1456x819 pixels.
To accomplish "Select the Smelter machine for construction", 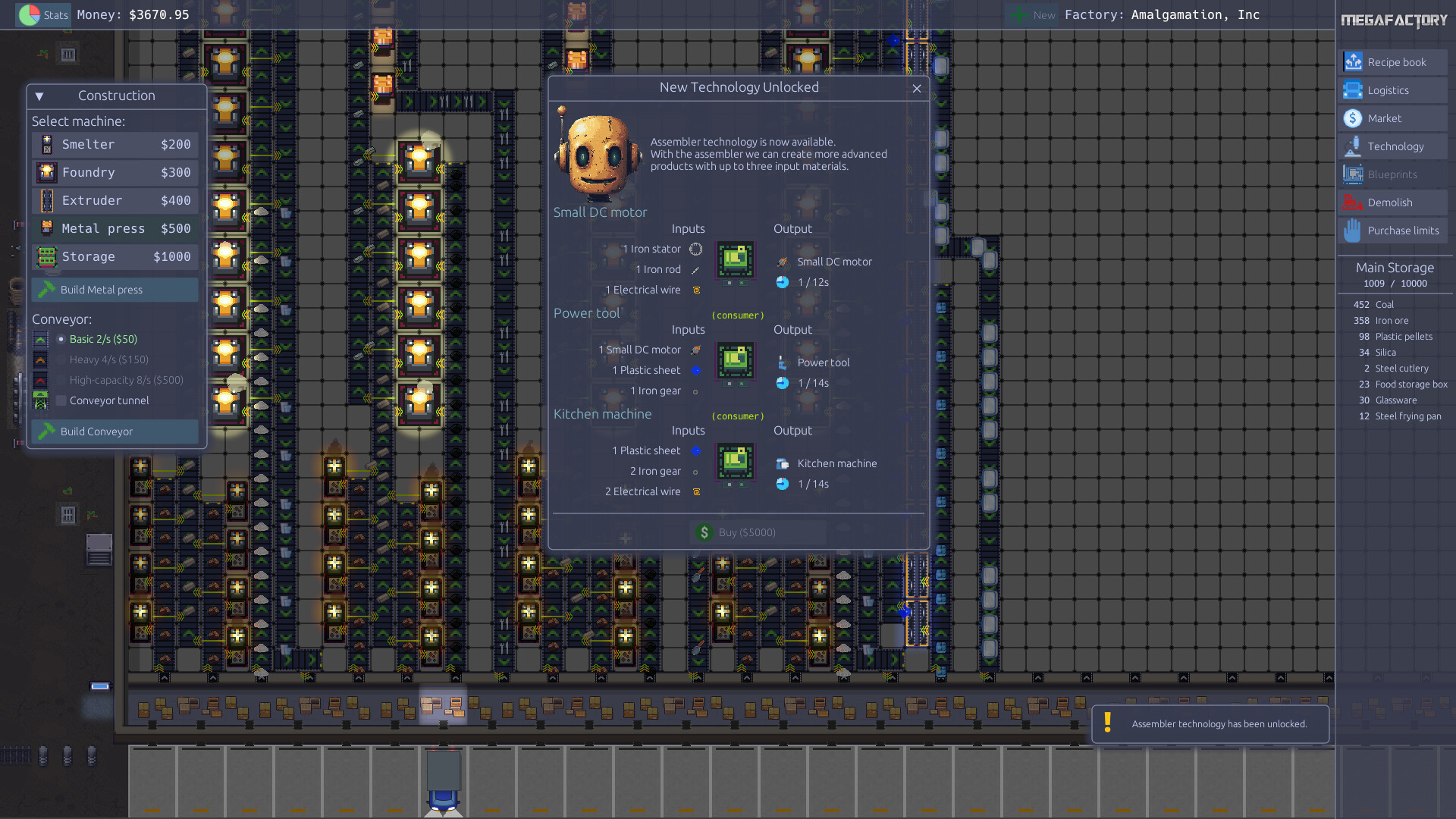I will 115,144.
